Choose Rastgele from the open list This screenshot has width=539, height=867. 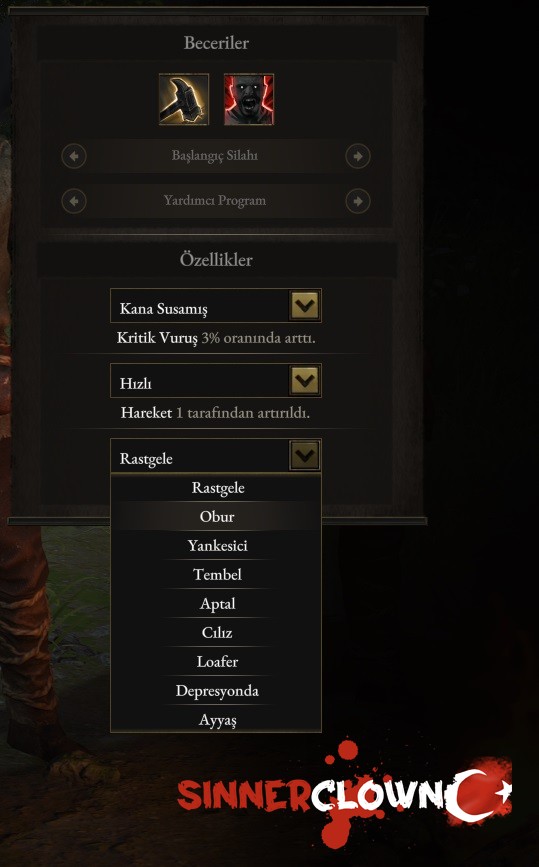pyautogui.click(x=216, y=488)
